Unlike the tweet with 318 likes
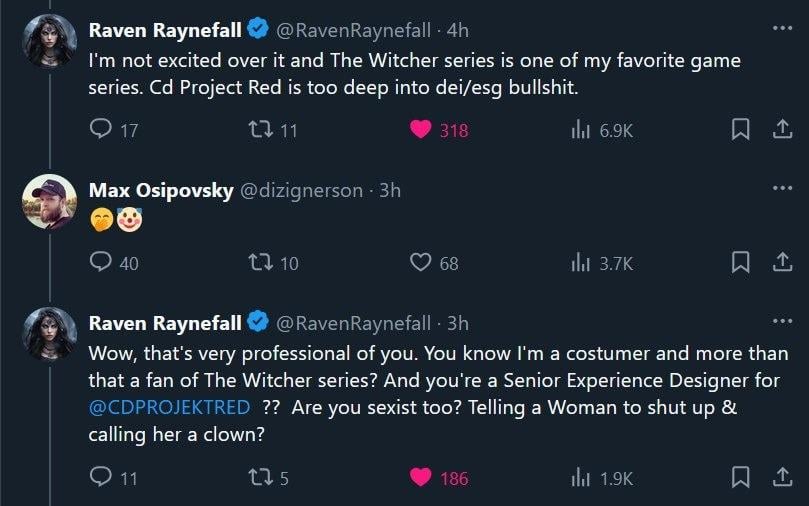 tap(421, 130)
